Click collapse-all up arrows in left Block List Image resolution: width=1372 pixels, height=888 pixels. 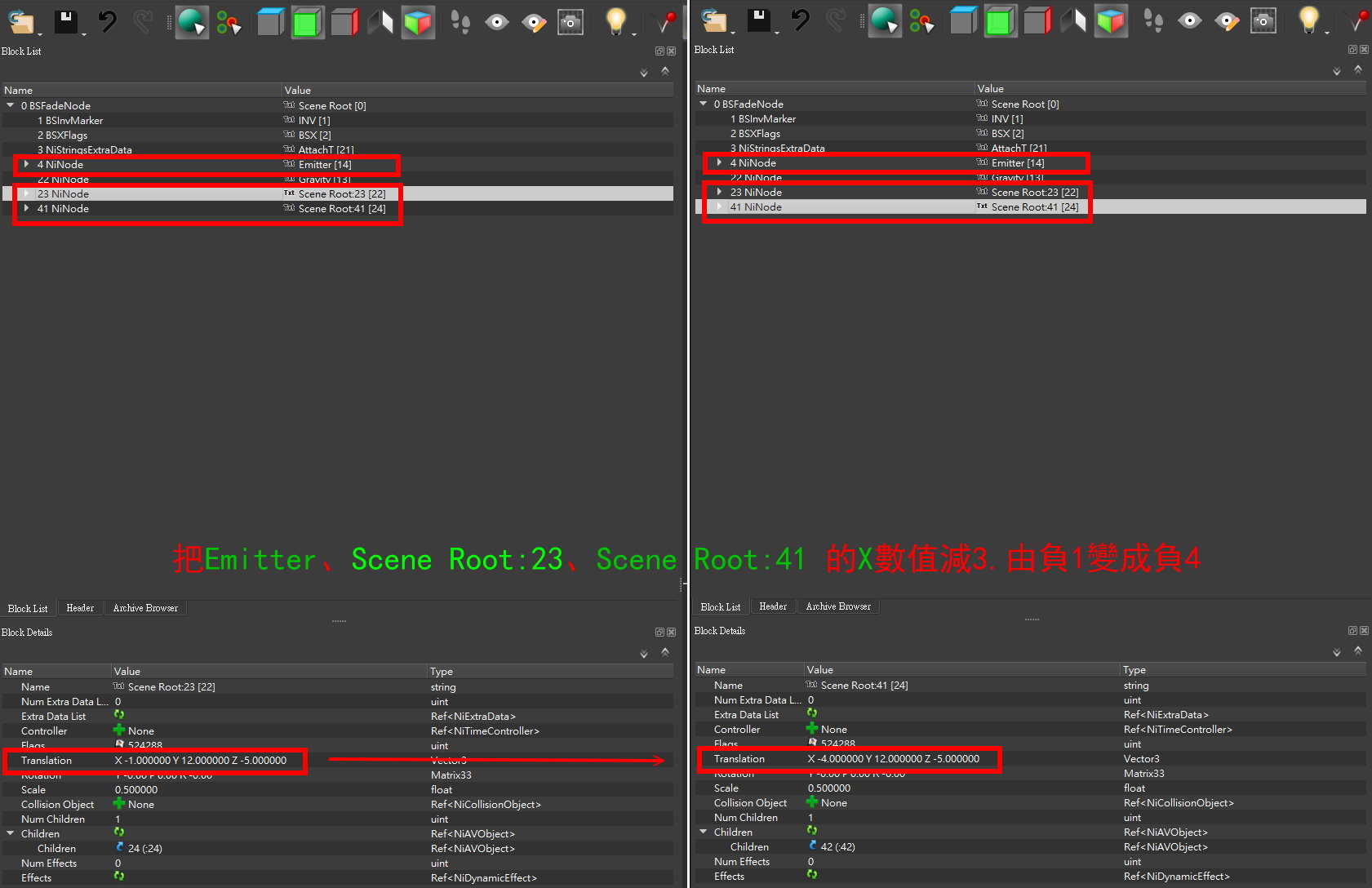(665, 72)
